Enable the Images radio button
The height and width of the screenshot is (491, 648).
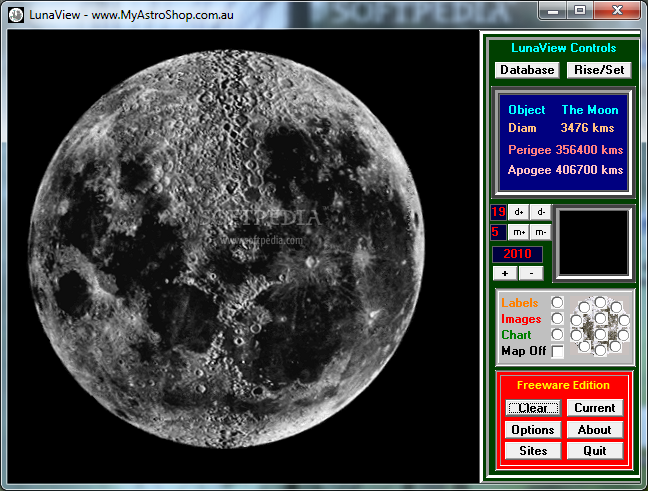tap(557, 318)
